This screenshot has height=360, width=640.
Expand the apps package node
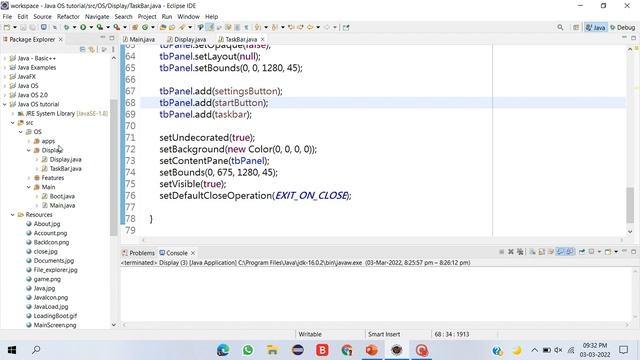coord(29,141)
